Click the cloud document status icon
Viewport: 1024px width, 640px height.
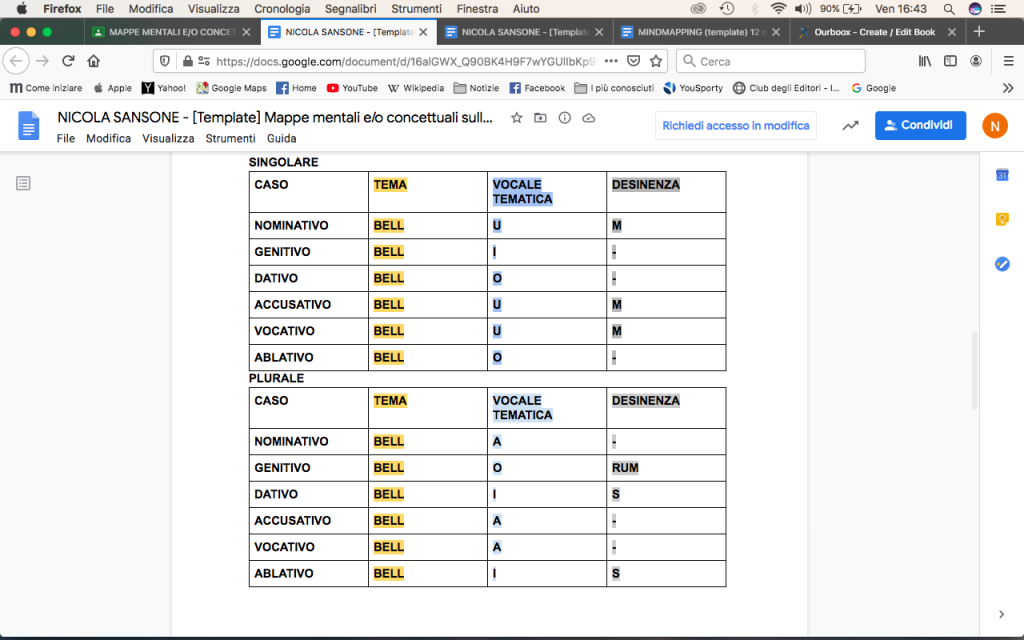(589, 118)
